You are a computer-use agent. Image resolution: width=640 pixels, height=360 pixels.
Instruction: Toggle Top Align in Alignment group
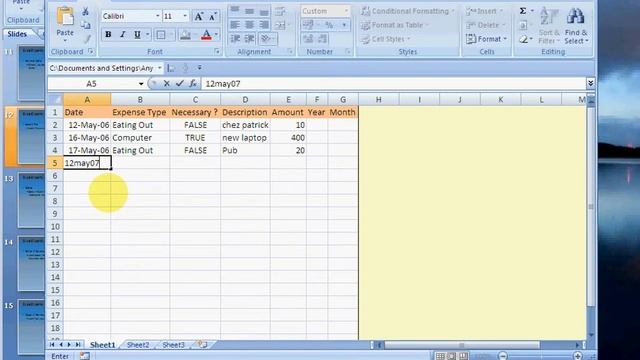click(235, 11)
